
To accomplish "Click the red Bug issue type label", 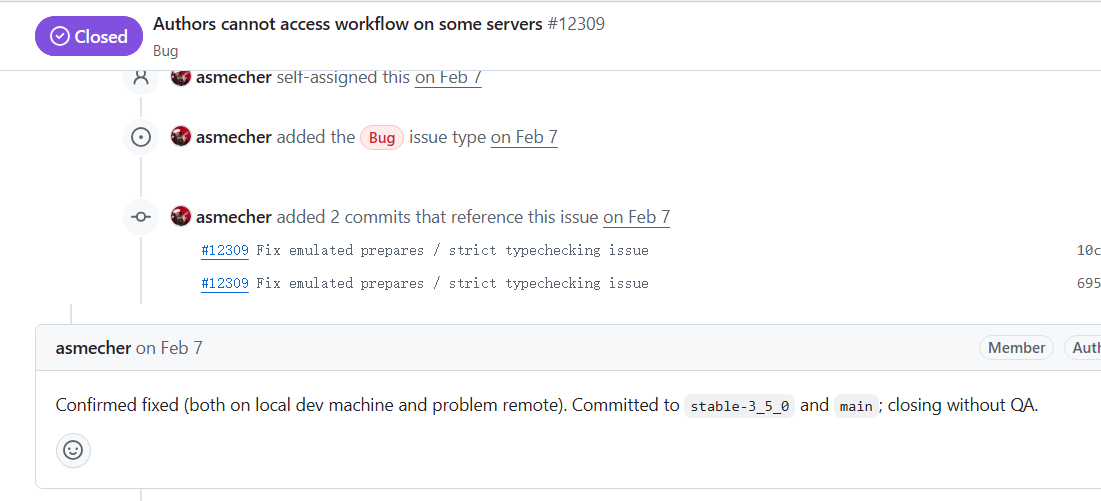I will 382,138.
